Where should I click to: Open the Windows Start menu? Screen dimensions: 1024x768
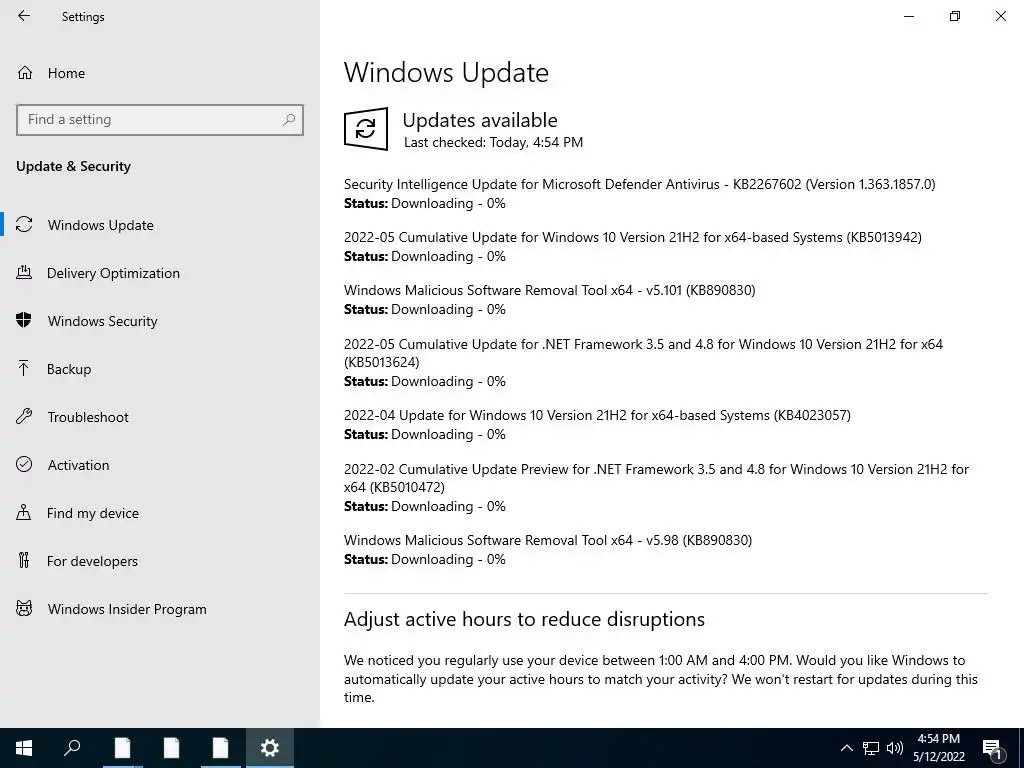pyautogui.click(x=24, y=748)
